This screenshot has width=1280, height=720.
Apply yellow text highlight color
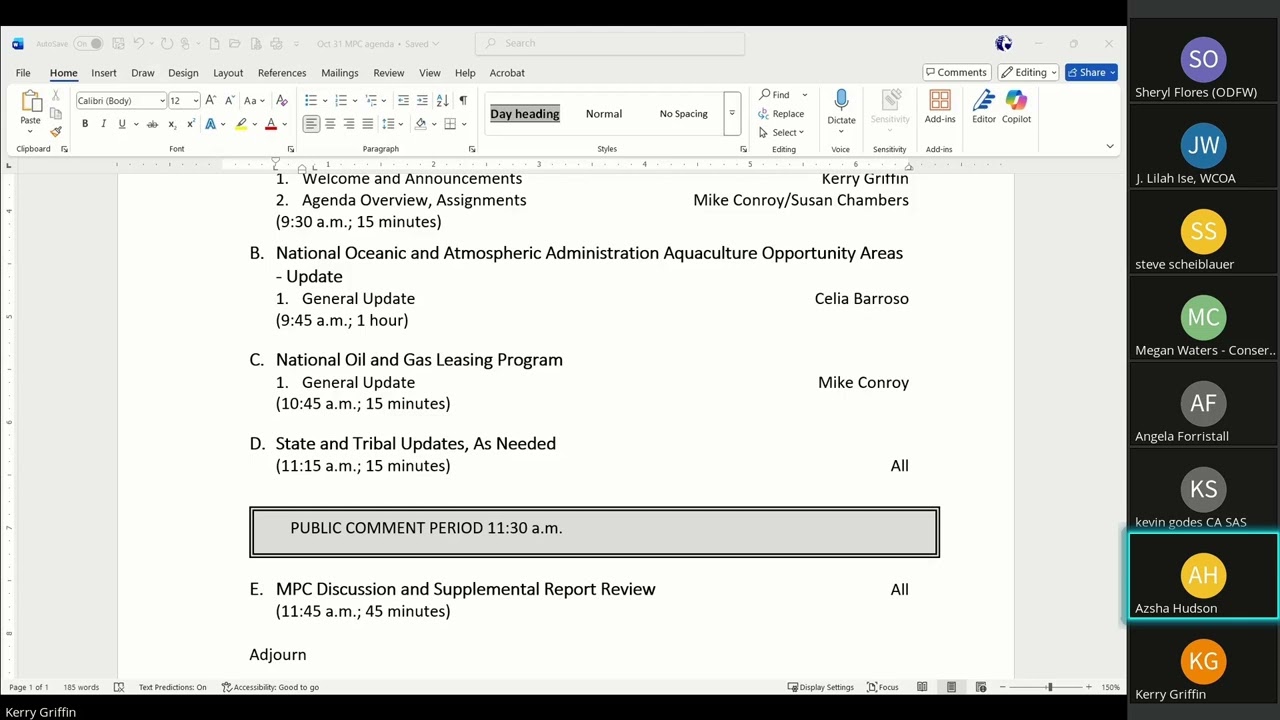[x=241, y=124]
